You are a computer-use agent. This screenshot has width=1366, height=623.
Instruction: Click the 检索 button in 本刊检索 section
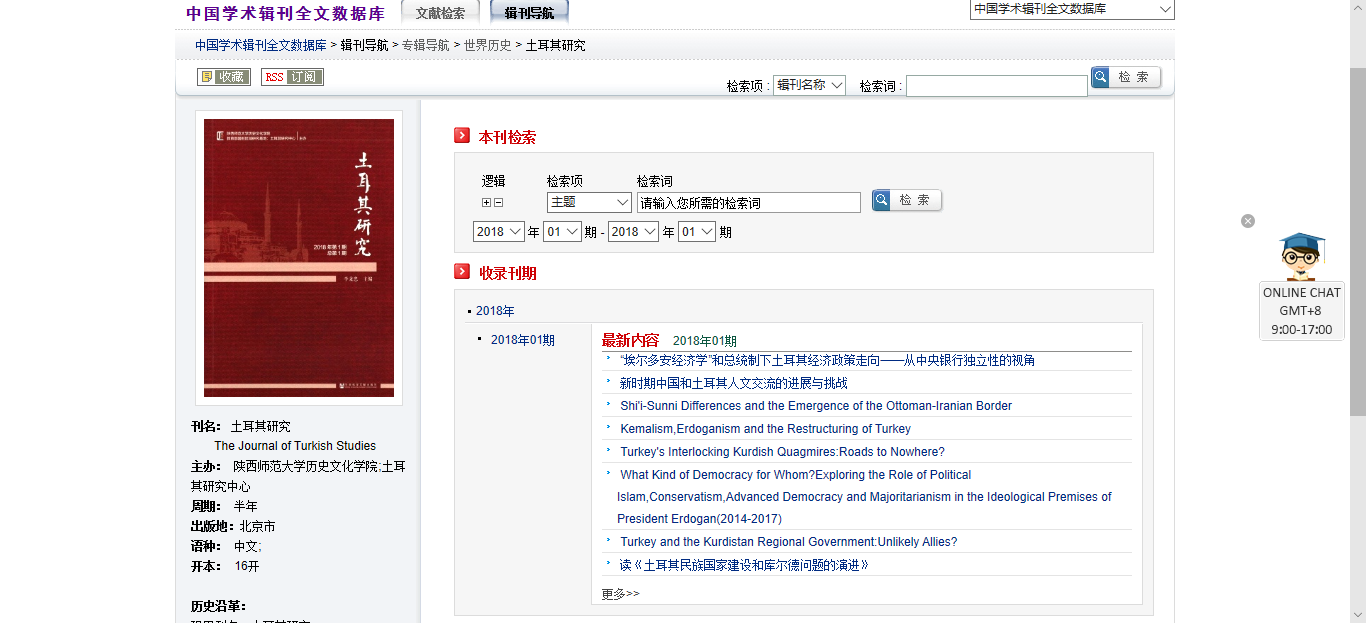pos(906,201)
